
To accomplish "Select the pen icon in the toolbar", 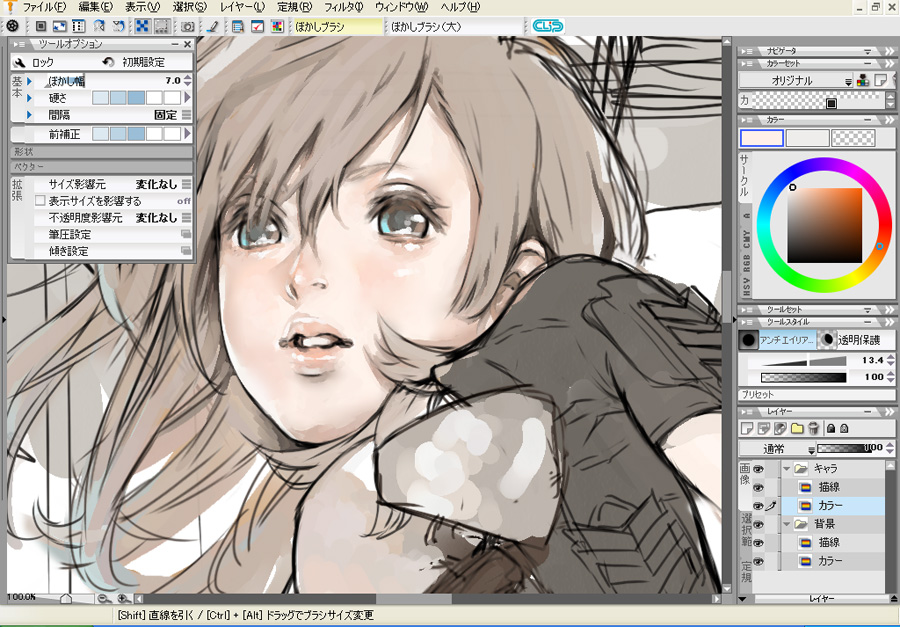I will coord(212,26).
